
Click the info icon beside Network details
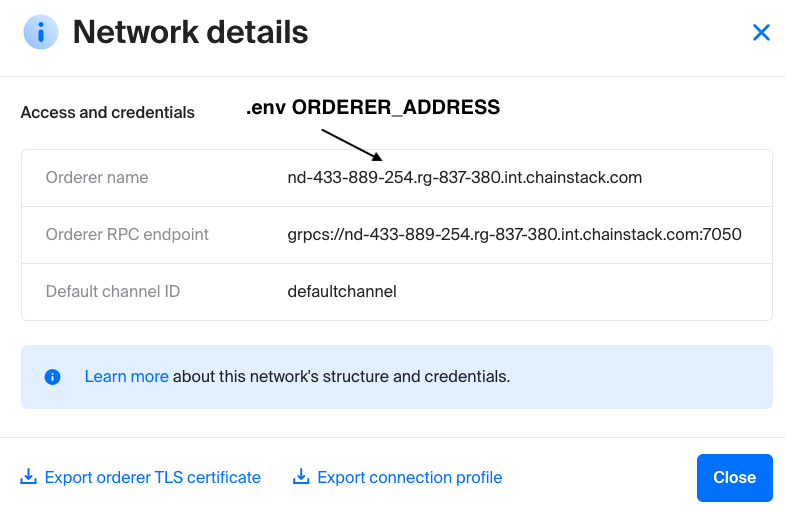(41, 32)
